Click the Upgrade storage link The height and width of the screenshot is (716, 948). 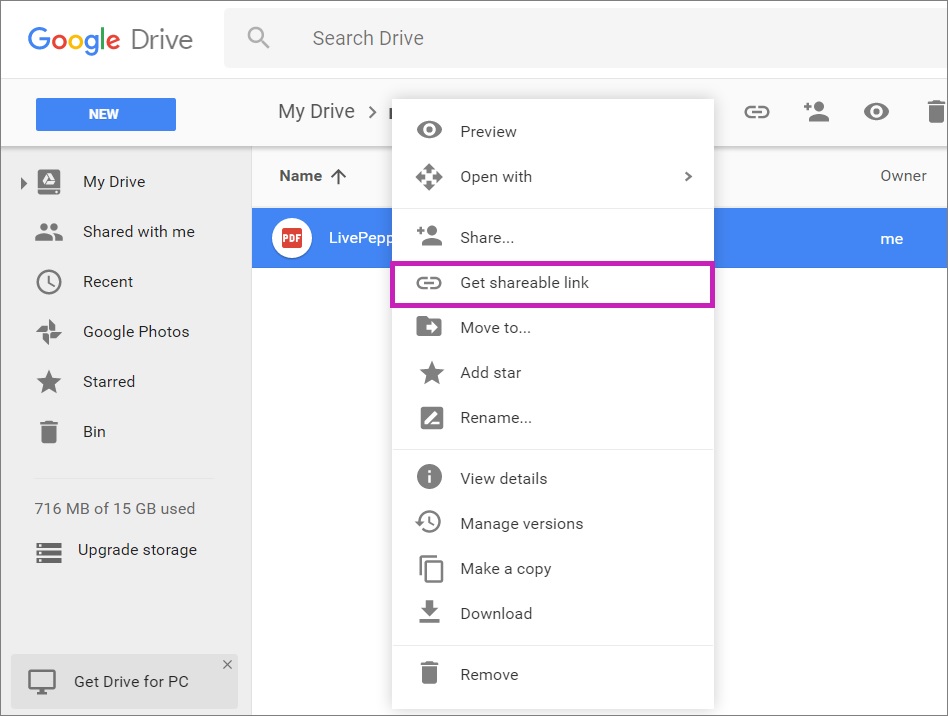[137, 550]
